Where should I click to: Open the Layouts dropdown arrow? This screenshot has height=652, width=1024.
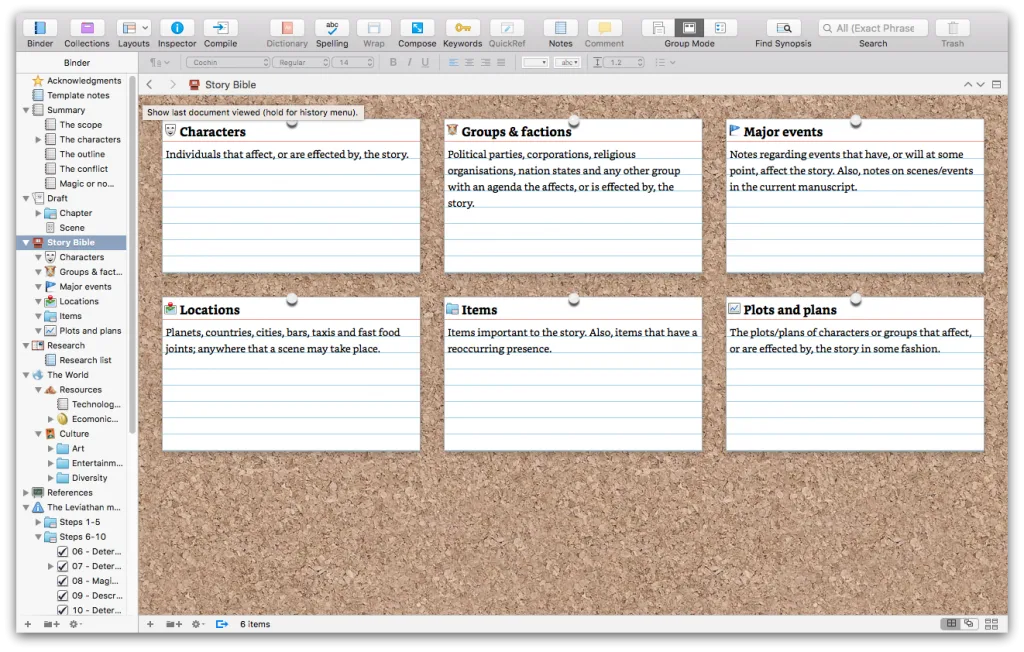point(145,28)
